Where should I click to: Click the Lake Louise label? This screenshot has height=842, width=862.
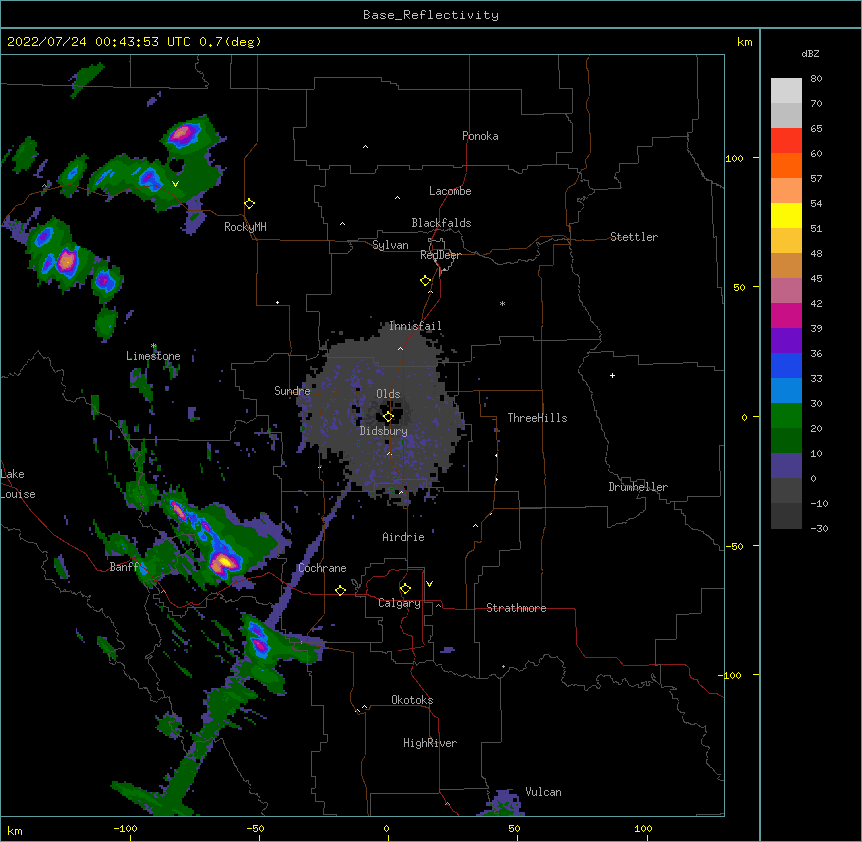(x=18, y=484)
